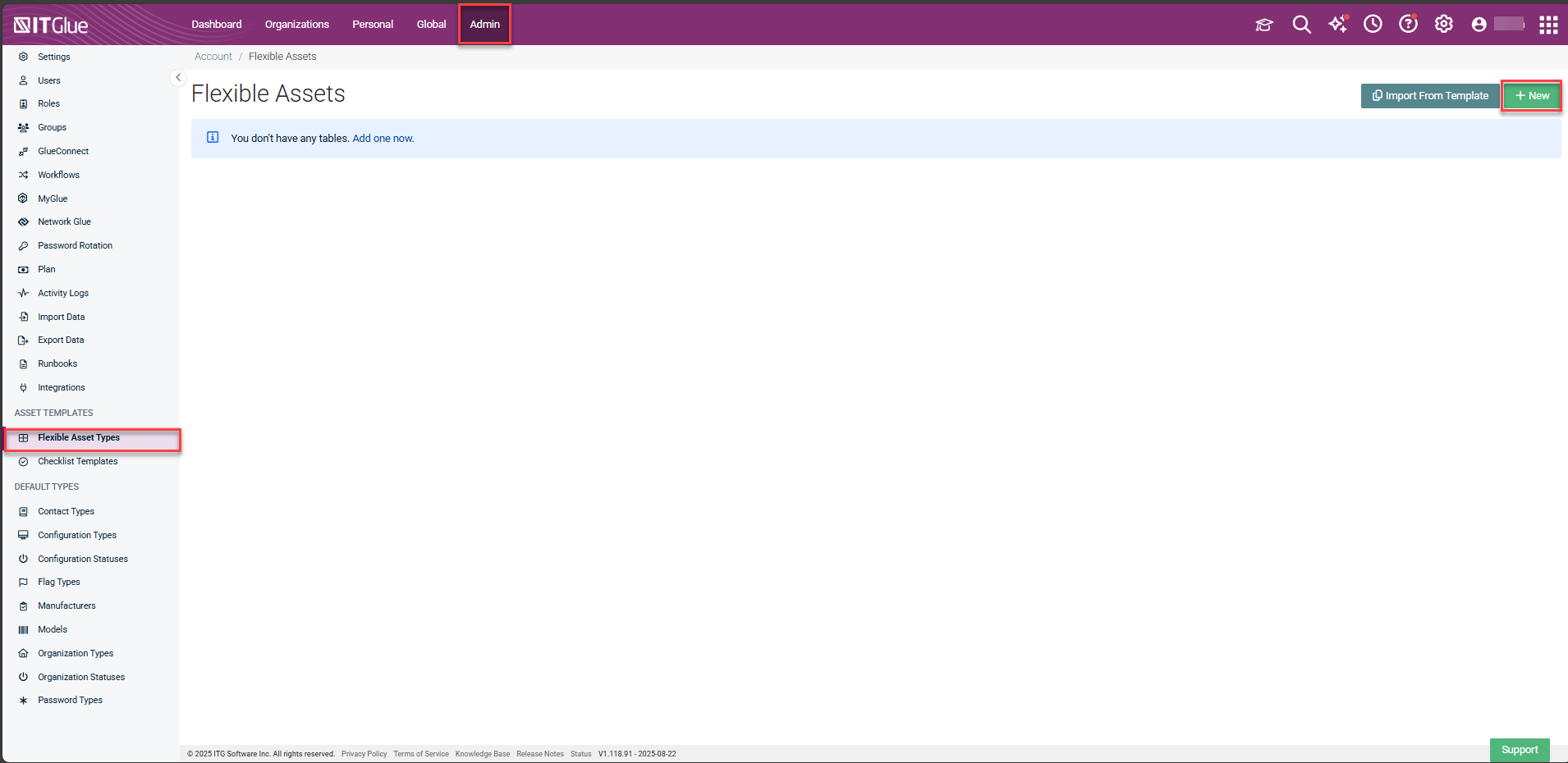Open the settings gear in top bar
Image resolution: width=1568 pixels, height=763 pixels.
tap(1444, 24)
